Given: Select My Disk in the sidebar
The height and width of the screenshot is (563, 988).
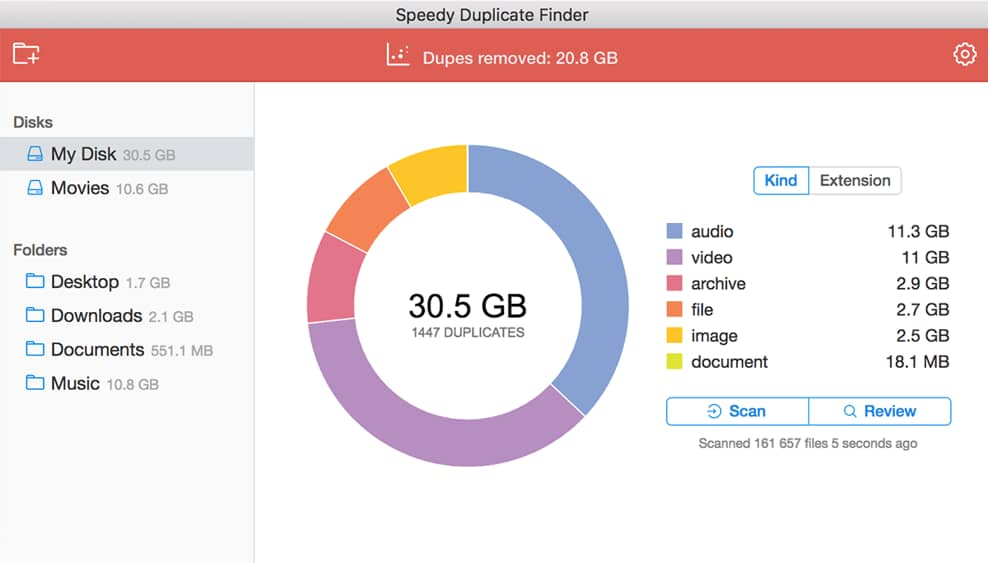Looking at the screenshot, I should (127, 154).
